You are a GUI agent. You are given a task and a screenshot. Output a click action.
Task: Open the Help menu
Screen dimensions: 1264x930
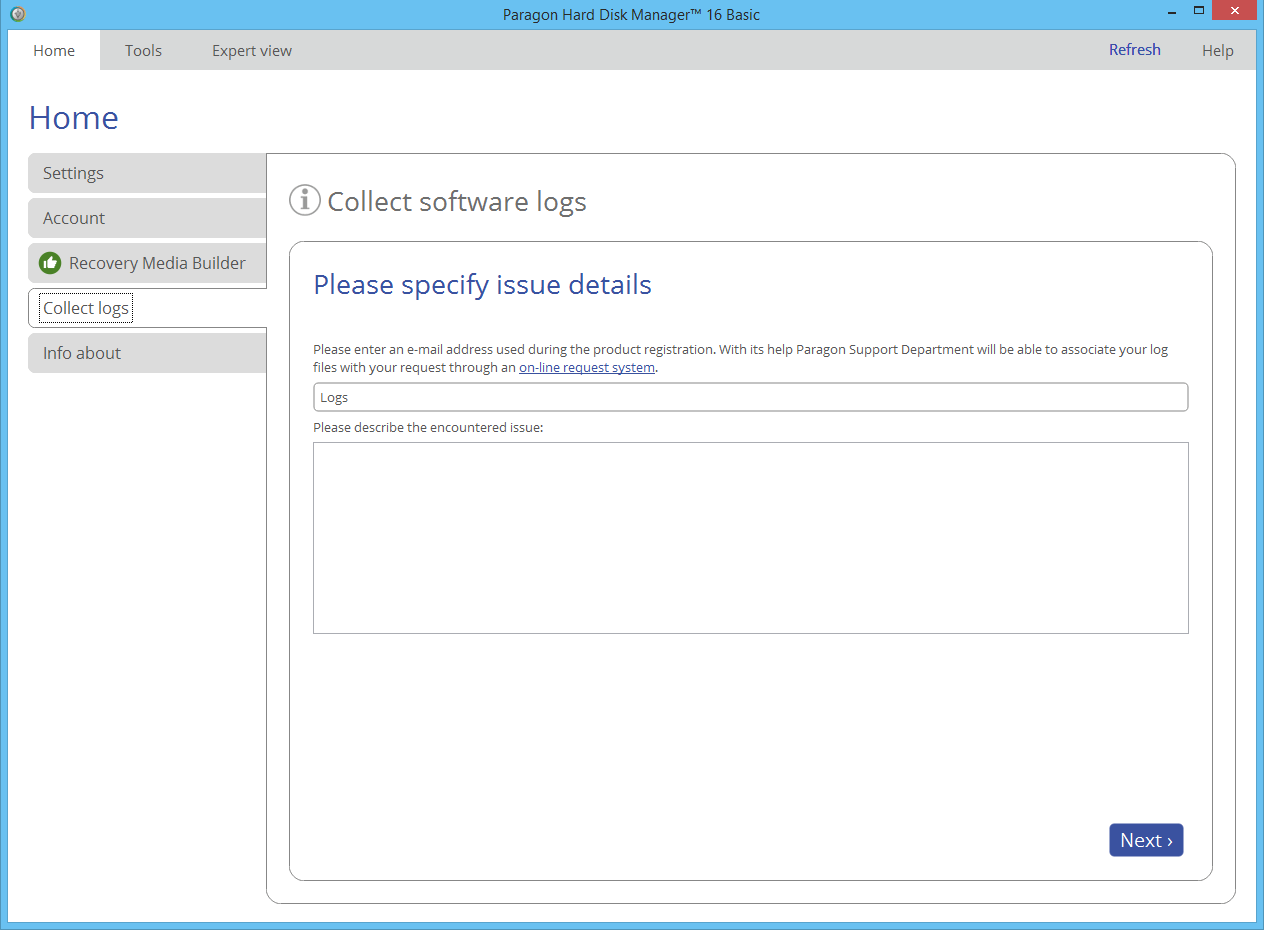pos(1217,50)
